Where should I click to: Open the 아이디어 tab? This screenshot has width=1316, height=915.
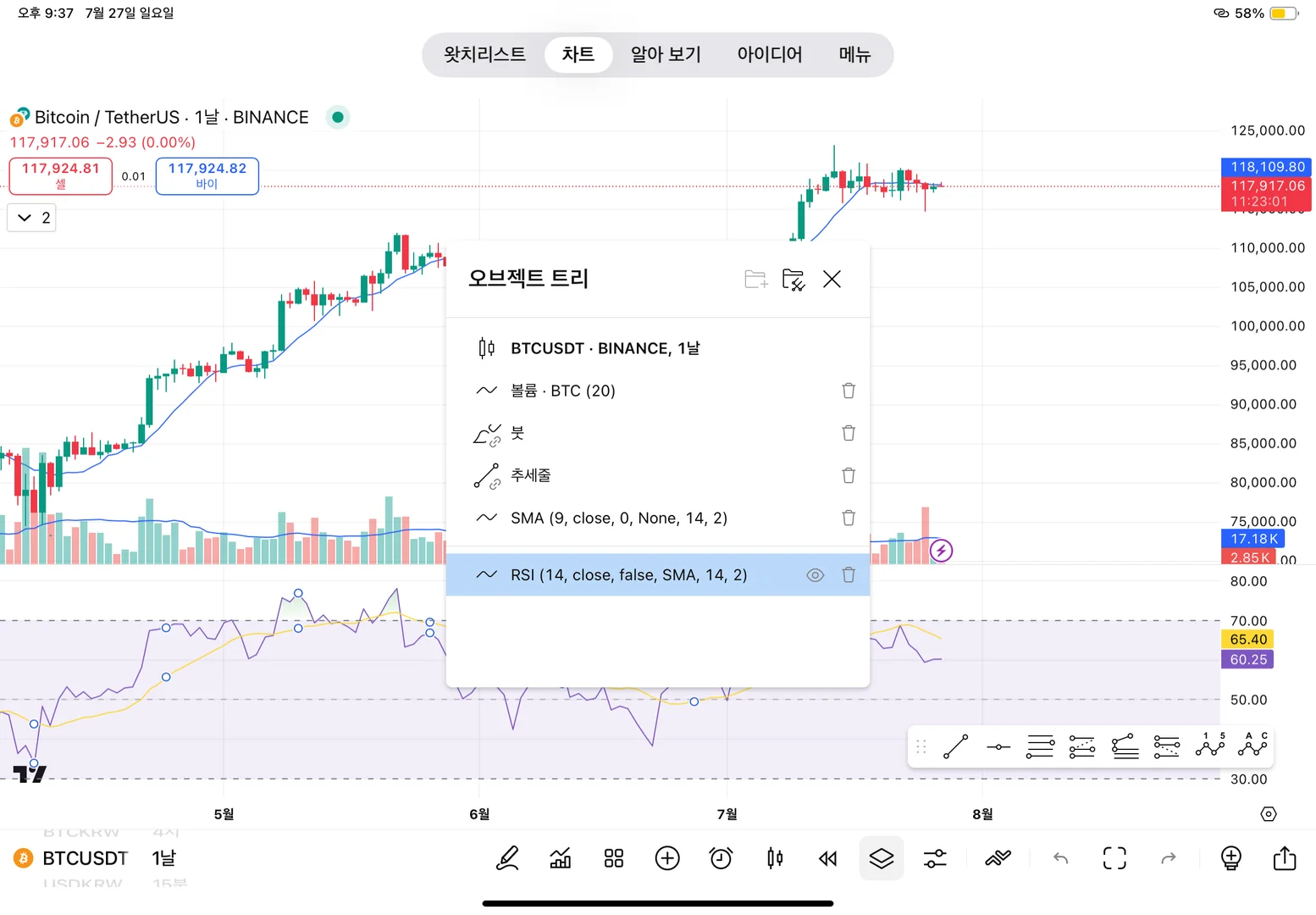(769, 54)
